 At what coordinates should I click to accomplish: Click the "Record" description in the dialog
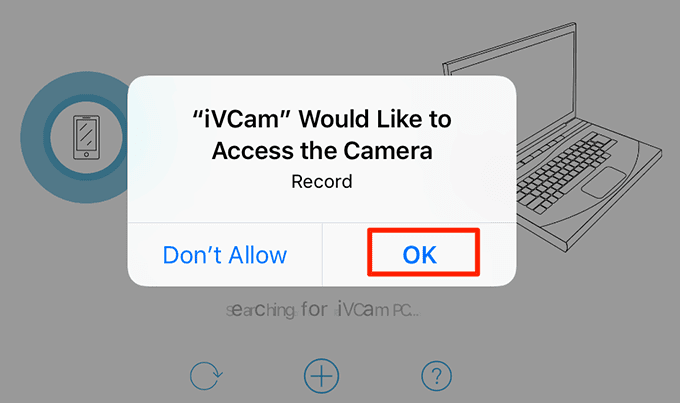322,181
